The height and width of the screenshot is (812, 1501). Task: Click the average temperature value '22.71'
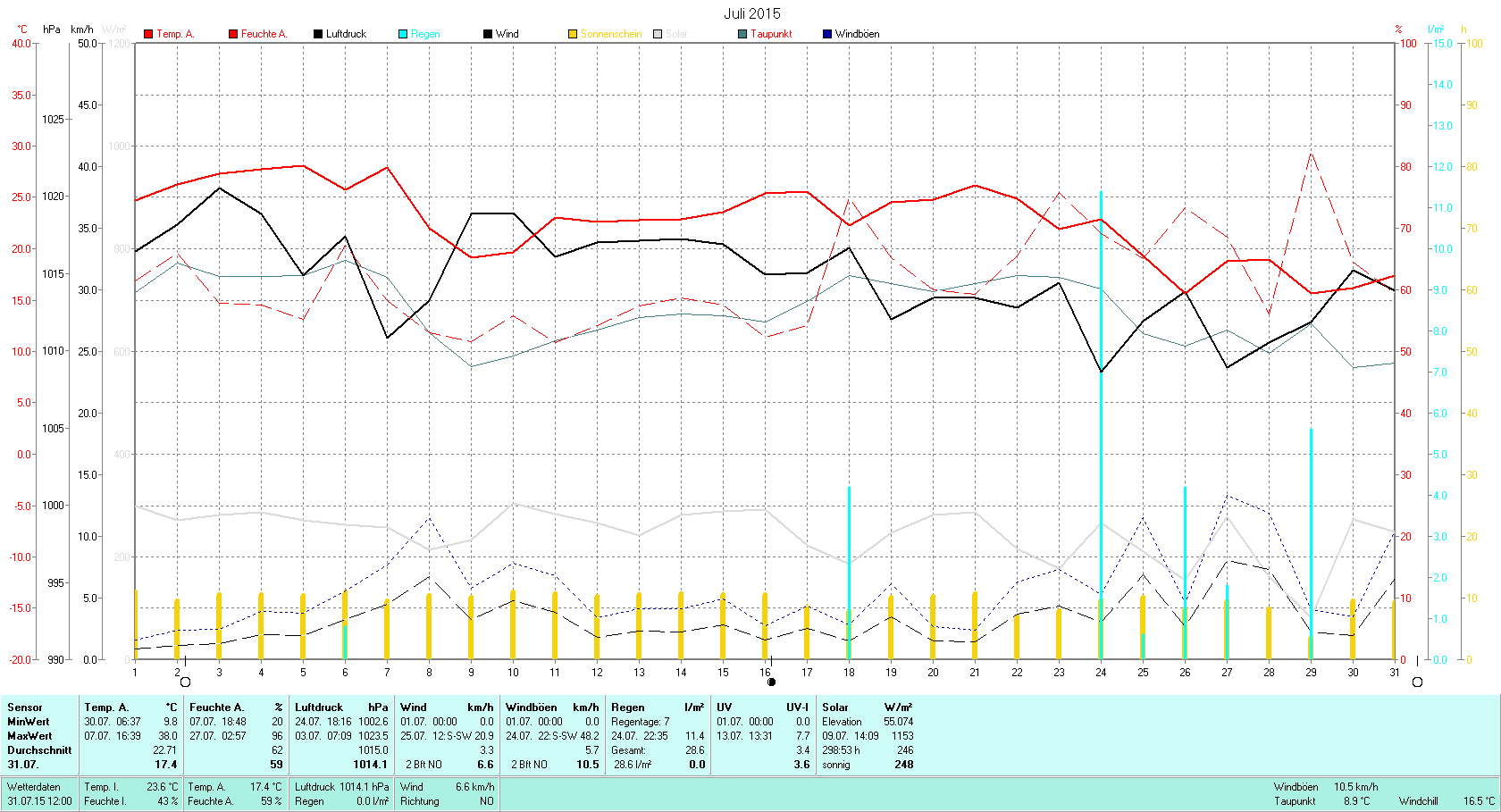(x=165, y=750)
